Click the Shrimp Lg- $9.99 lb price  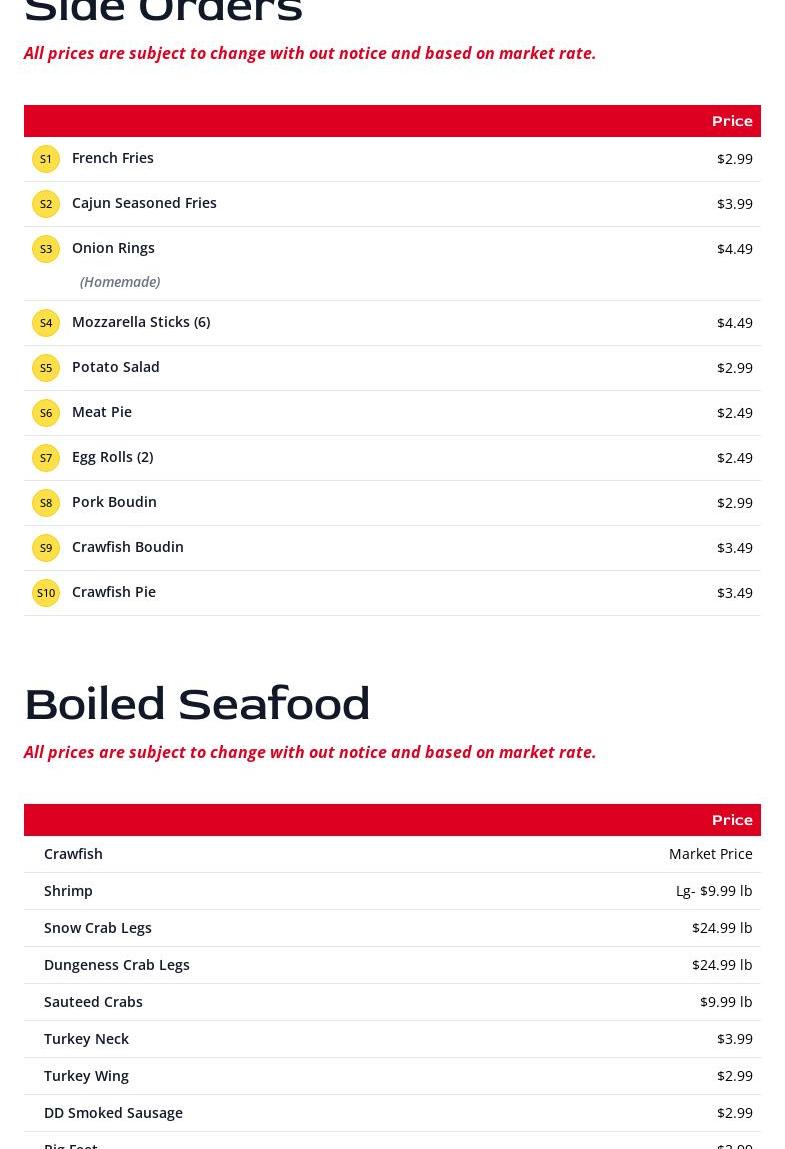pos(713,891)
